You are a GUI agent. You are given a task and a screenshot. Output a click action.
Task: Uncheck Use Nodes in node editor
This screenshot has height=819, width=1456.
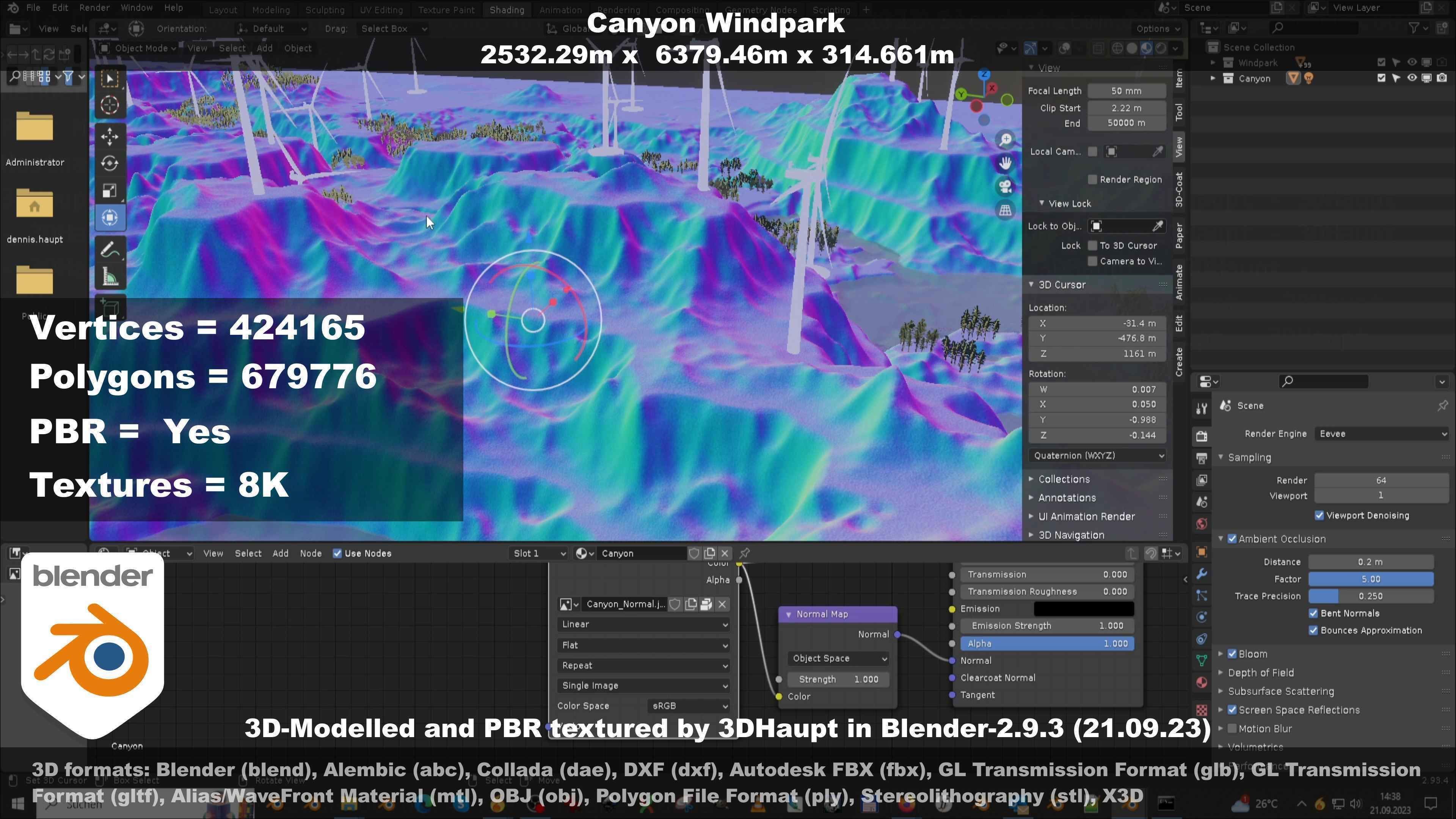pyautogui.click(x=337, y=553)
